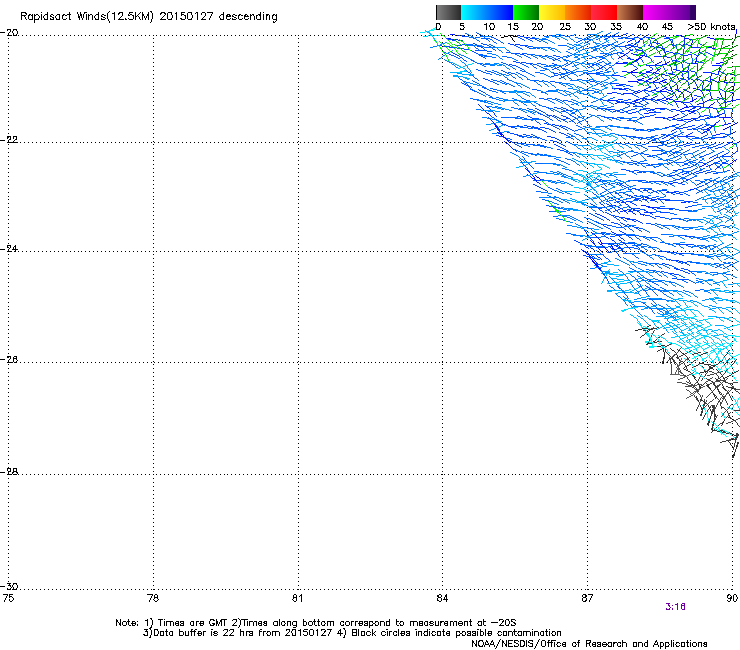Screen dimensions: 740x650
Task: Click longitude label '78'
Action: (x=153, y=598)
